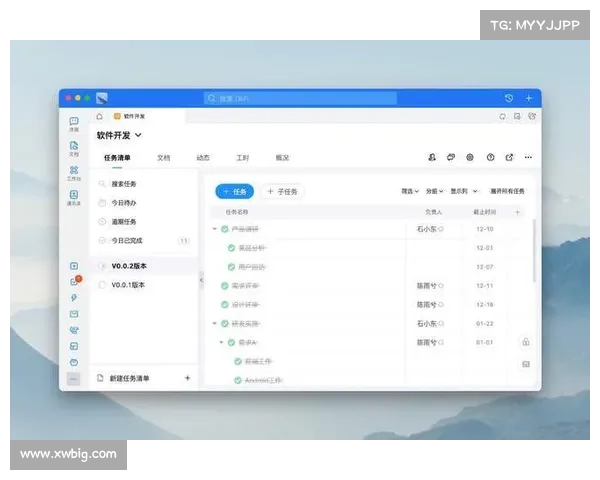The height and width of the screenshot is (480, 600).
Task: Toggle completion checkbox for 产品调研 task
Action: point(225,229)
